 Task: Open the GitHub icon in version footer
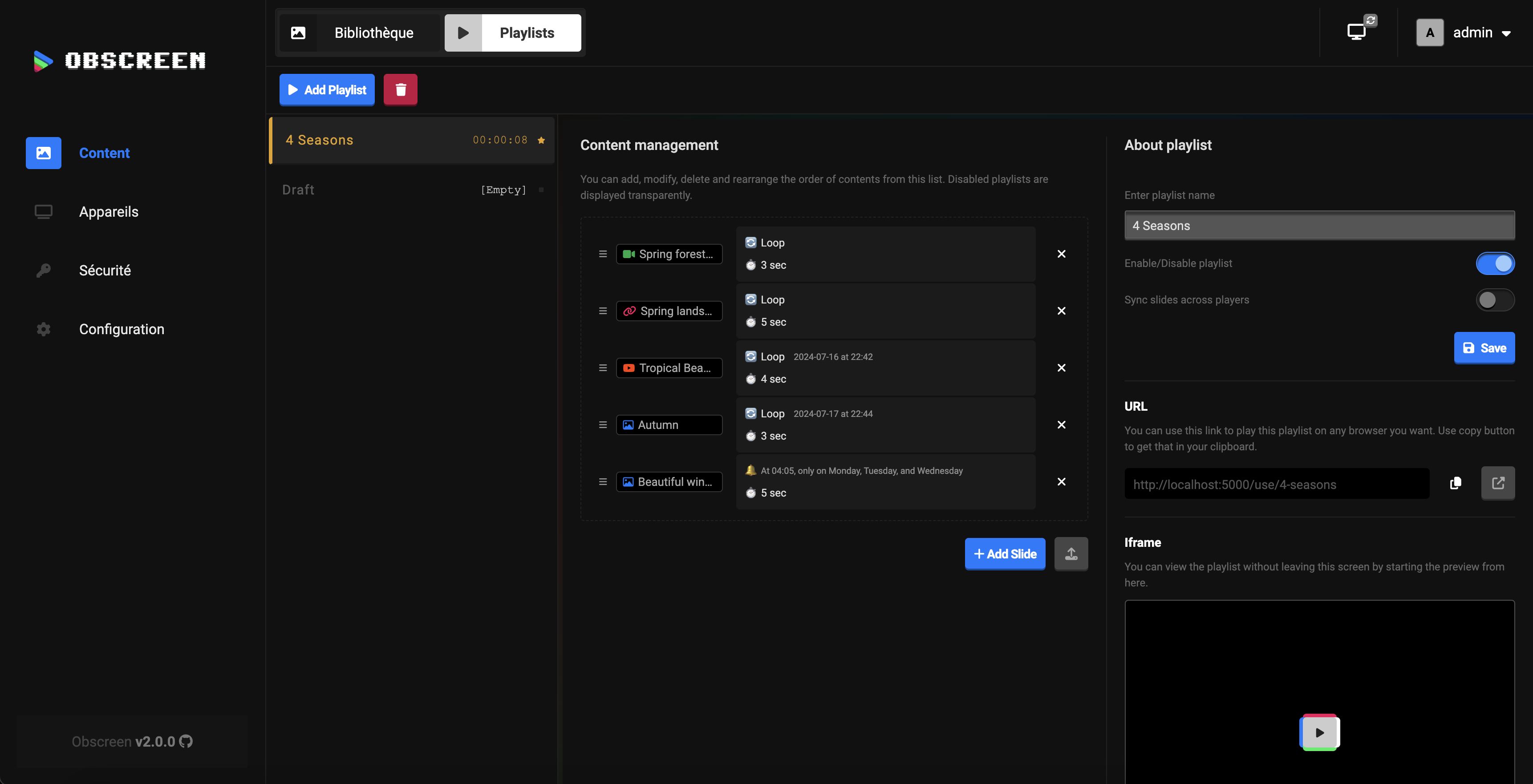point(186,741)
